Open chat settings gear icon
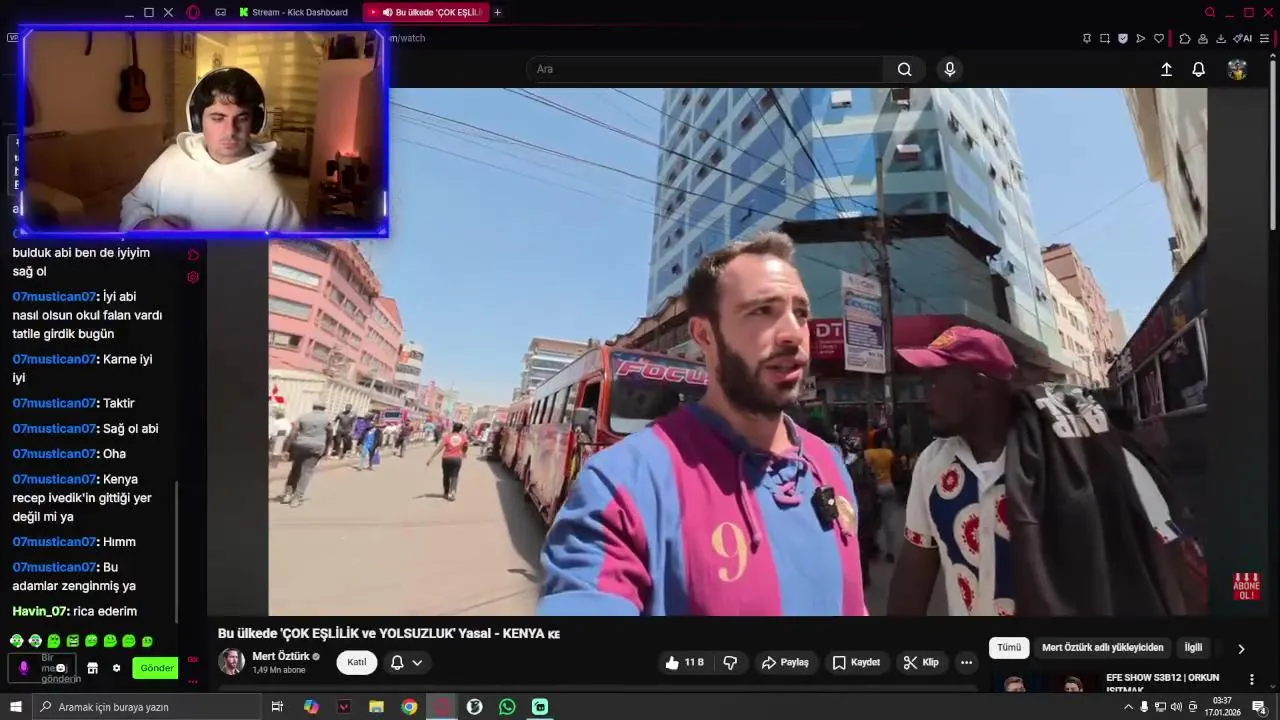 116,668
